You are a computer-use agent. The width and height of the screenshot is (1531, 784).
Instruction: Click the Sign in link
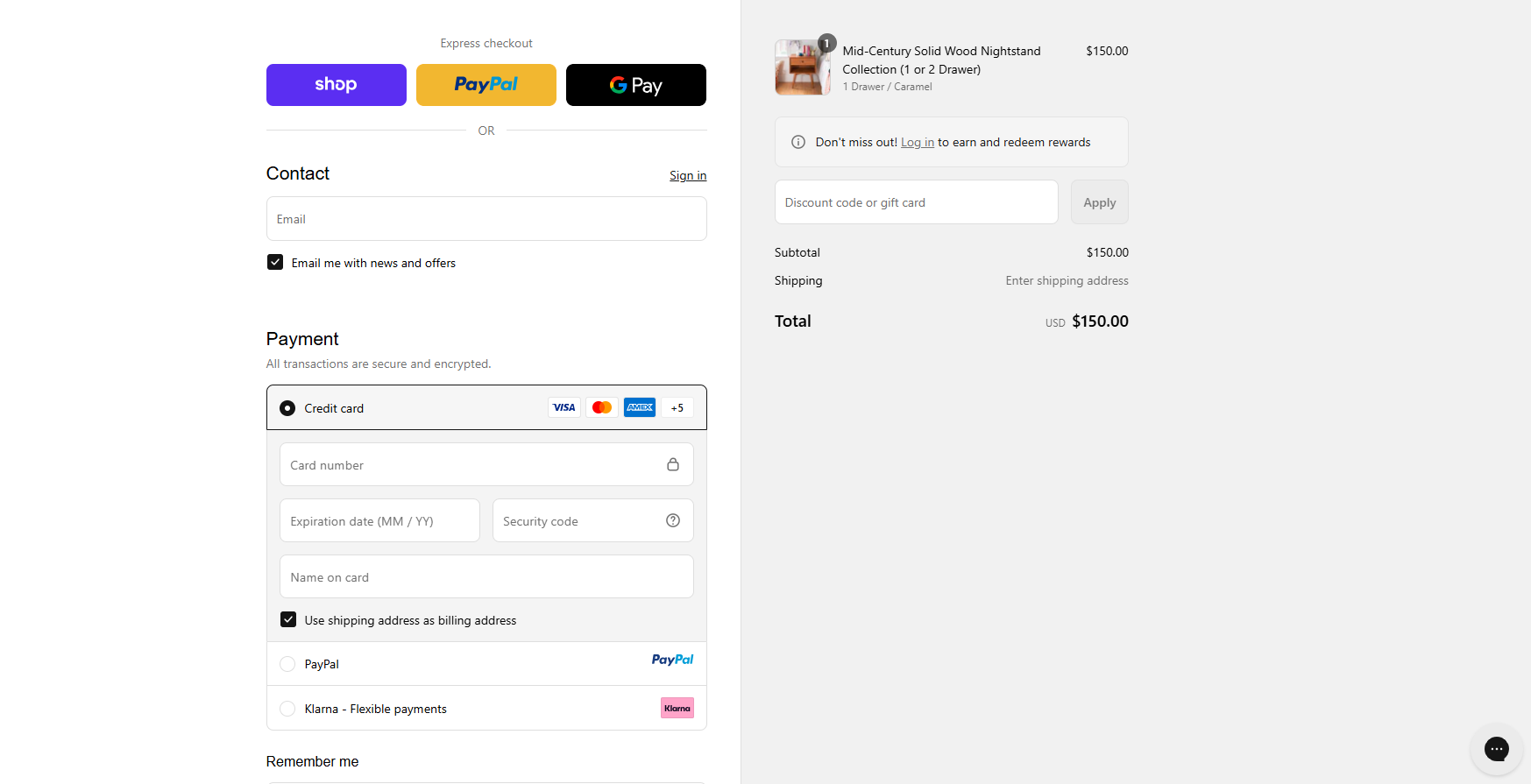click(687, 175)
